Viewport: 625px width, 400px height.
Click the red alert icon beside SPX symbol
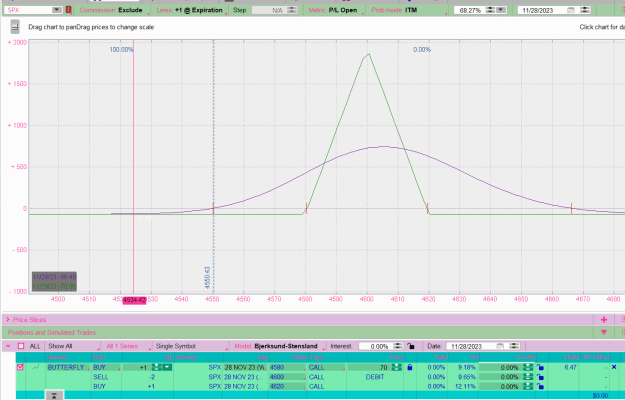[x=68, y=10]
